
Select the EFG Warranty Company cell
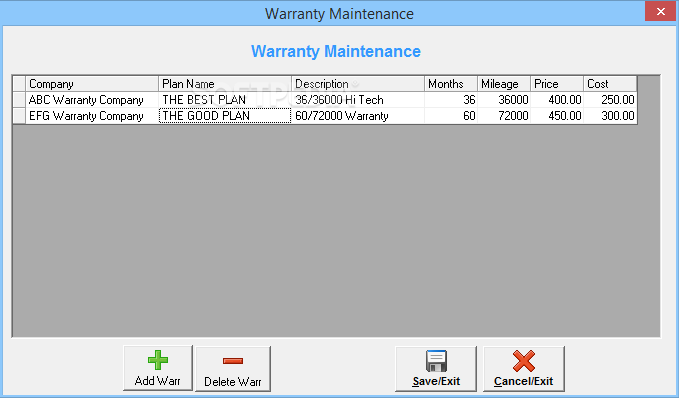92,116
